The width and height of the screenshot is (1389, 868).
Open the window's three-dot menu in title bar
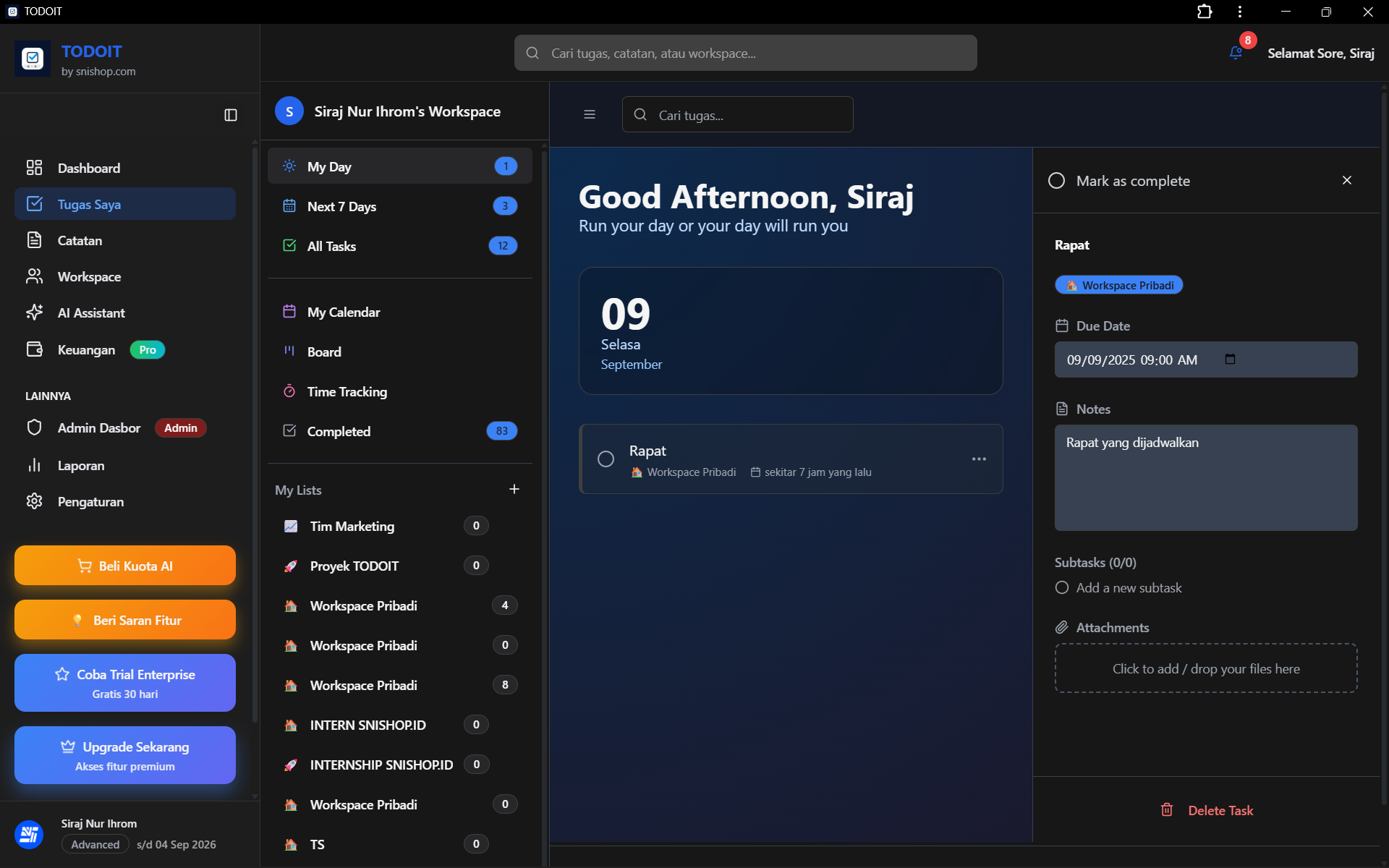point(1240,12)
